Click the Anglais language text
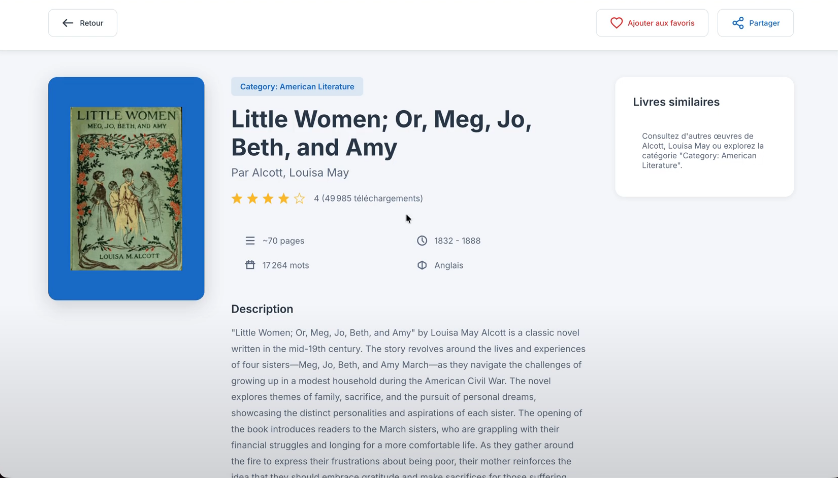The height and width of the screenshot is (478, 838). [x=449, y=265]
